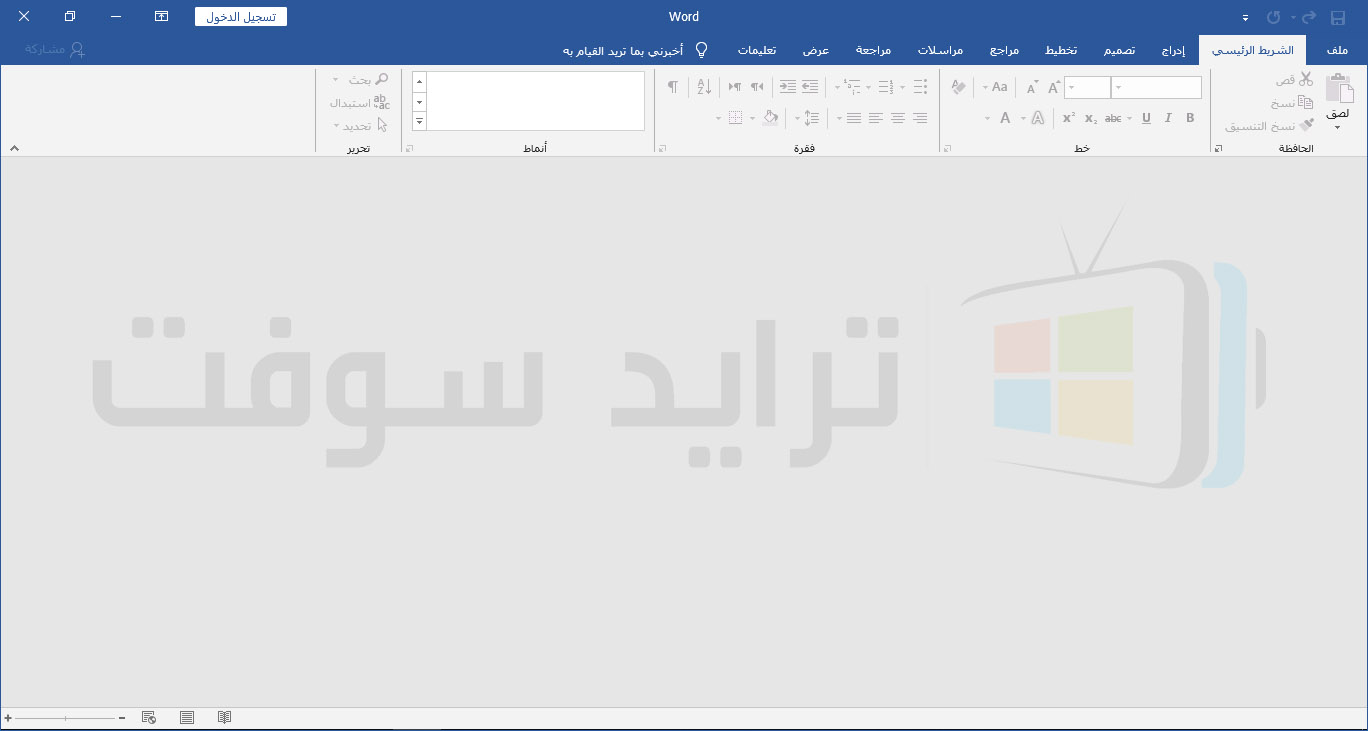Toggle Subscript x₂
The image size is (1368, 731).
[1091, 118]
